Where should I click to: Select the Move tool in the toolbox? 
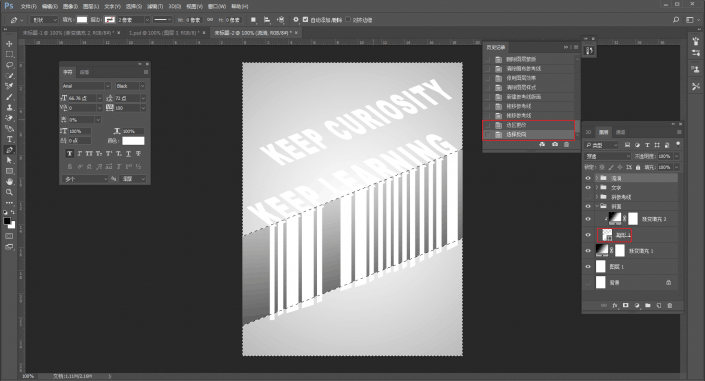pyautogui.click(x=9, y=44)
